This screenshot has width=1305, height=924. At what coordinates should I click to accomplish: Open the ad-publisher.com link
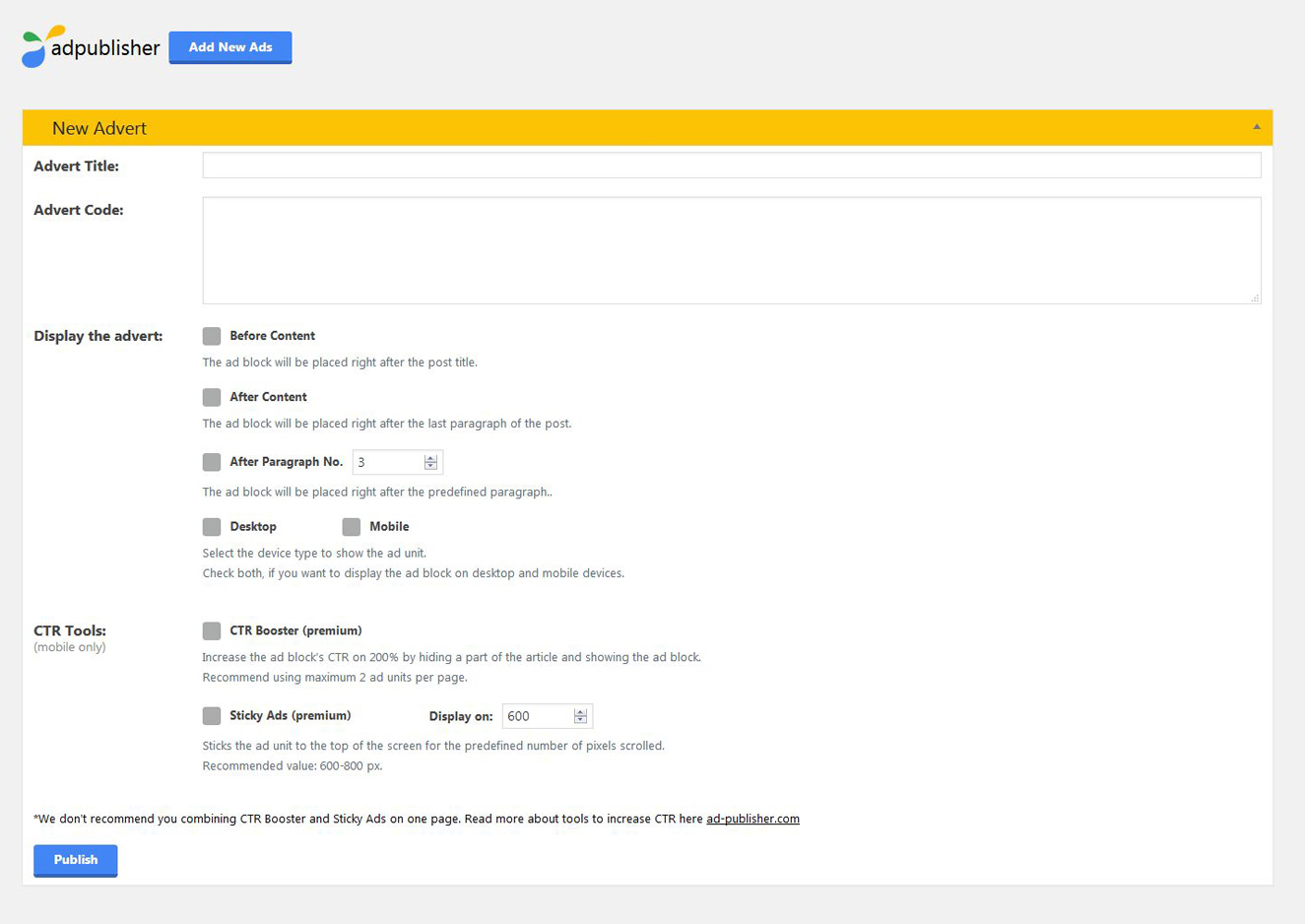point(752,819)
